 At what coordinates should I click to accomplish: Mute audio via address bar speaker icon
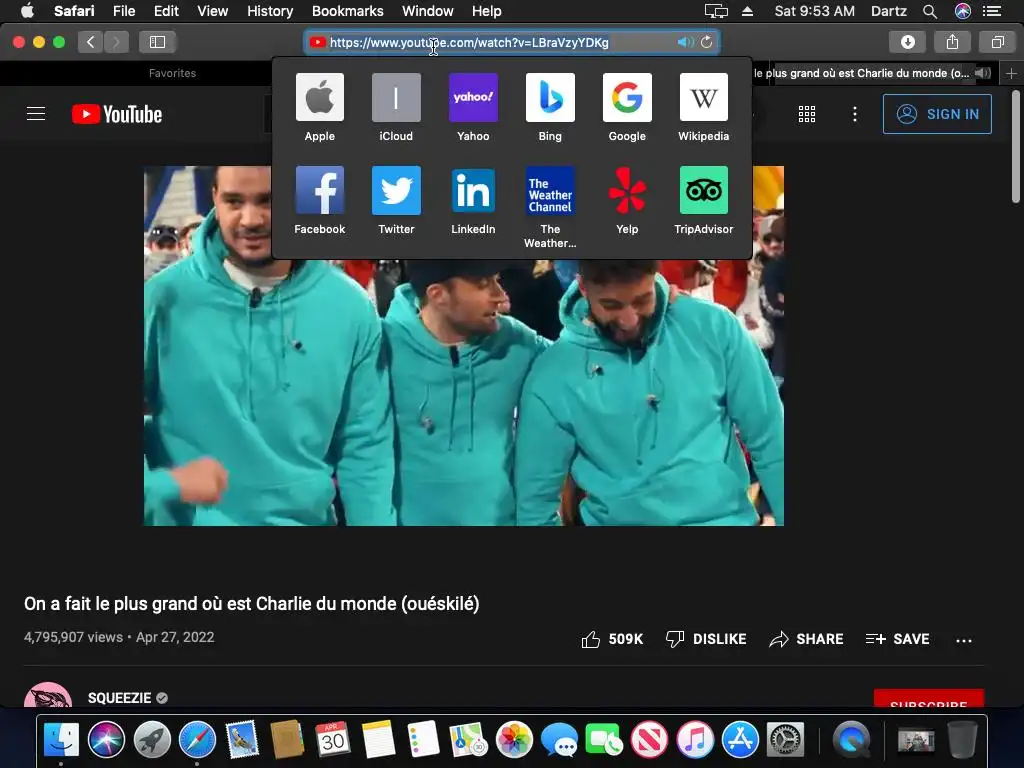pos(685,42)
